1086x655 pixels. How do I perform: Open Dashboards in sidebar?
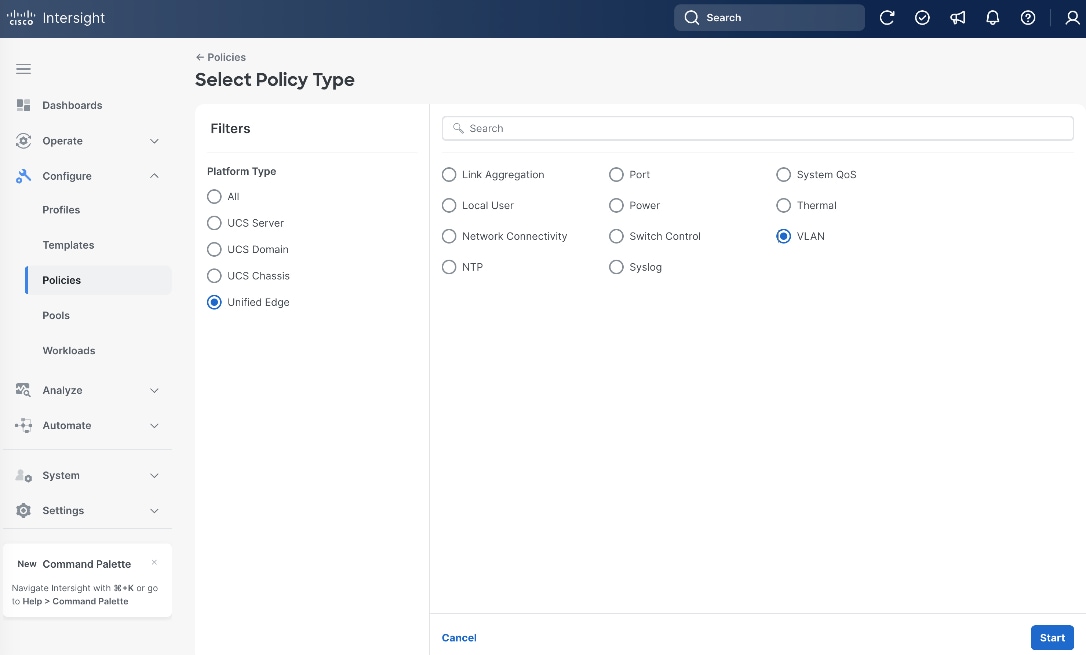72,105
